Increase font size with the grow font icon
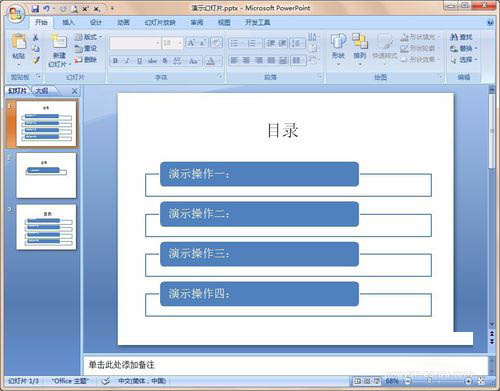Screen dimensions: 500x391 [x=191, y=43]
